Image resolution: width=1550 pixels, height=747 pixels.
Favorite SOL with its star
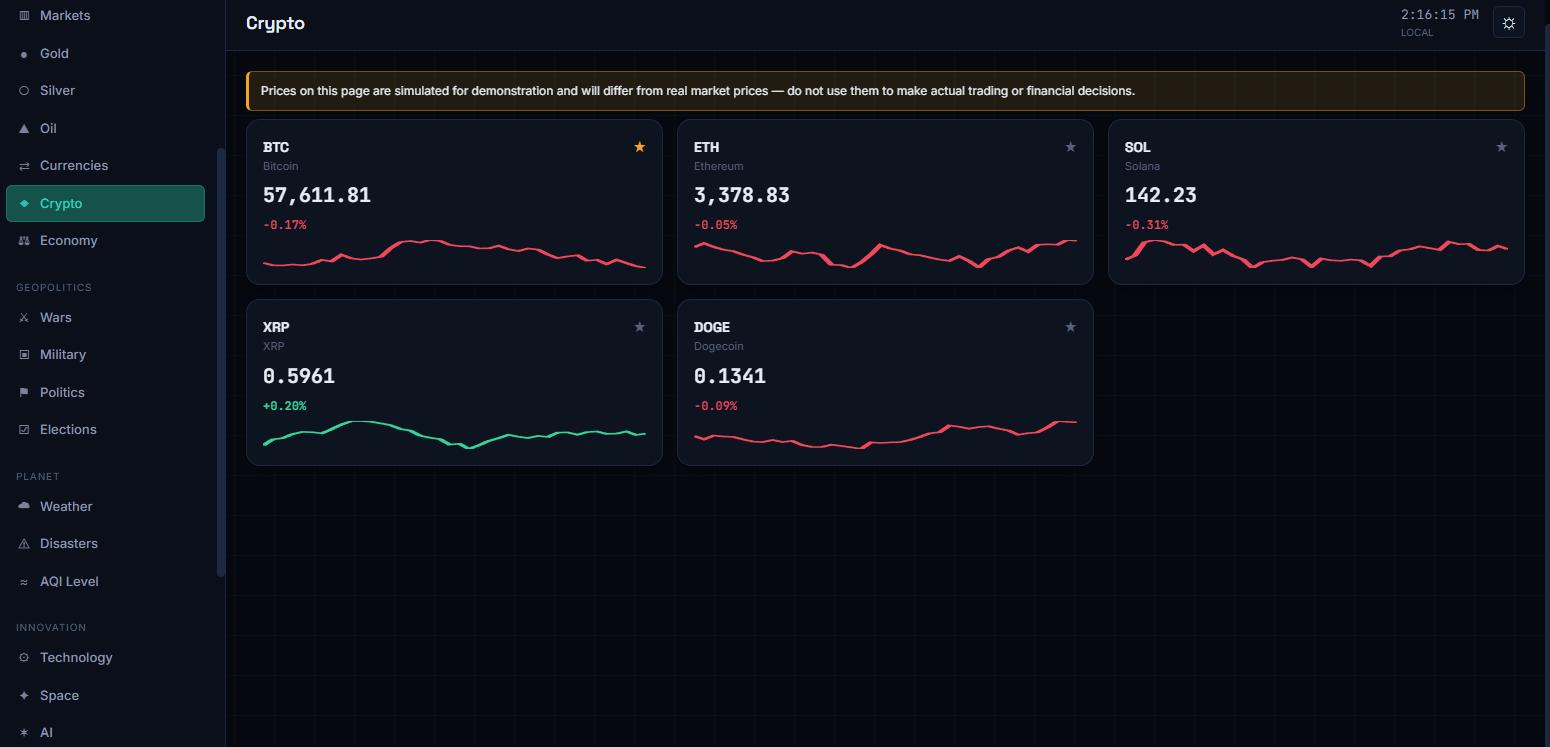click(x=1502, y=147)
